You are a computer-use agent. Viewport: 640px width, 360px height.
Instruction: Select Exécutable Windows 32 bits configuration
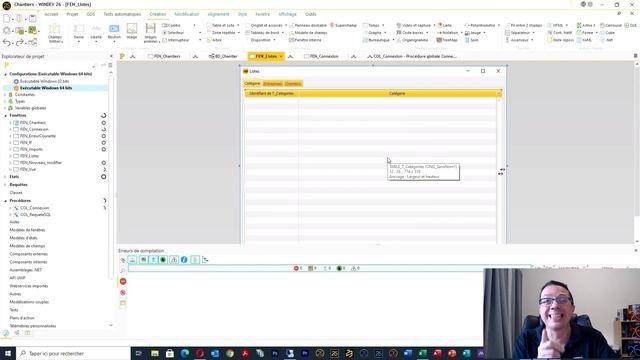(x=44, y=81)
